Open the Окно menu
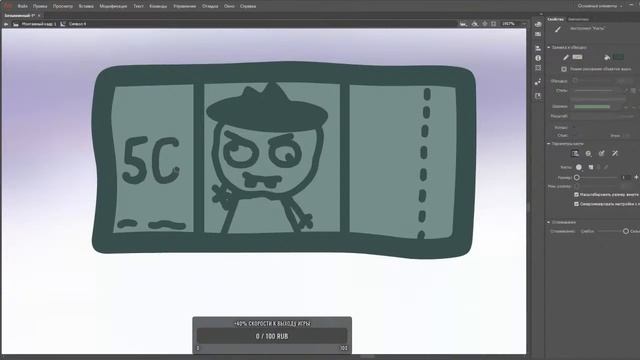 [229, 6]
